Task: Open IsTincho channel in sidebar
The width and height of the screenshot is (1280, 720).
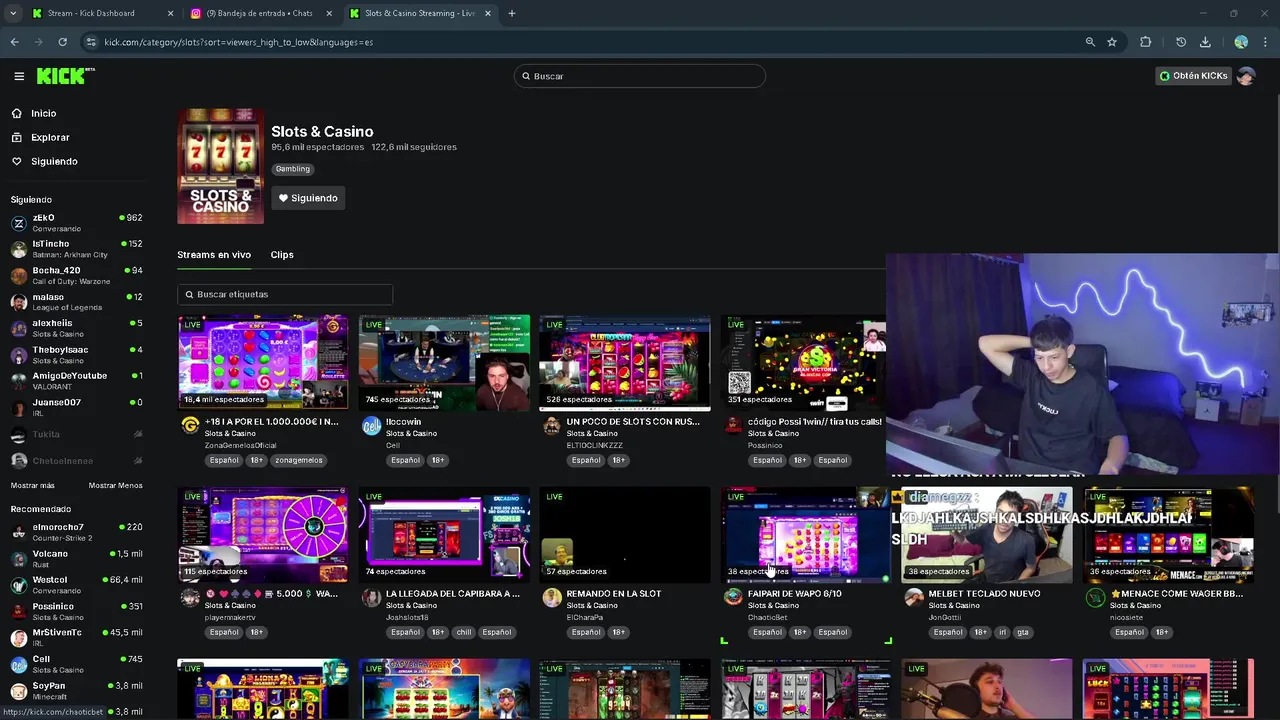Action: point(76,249)
